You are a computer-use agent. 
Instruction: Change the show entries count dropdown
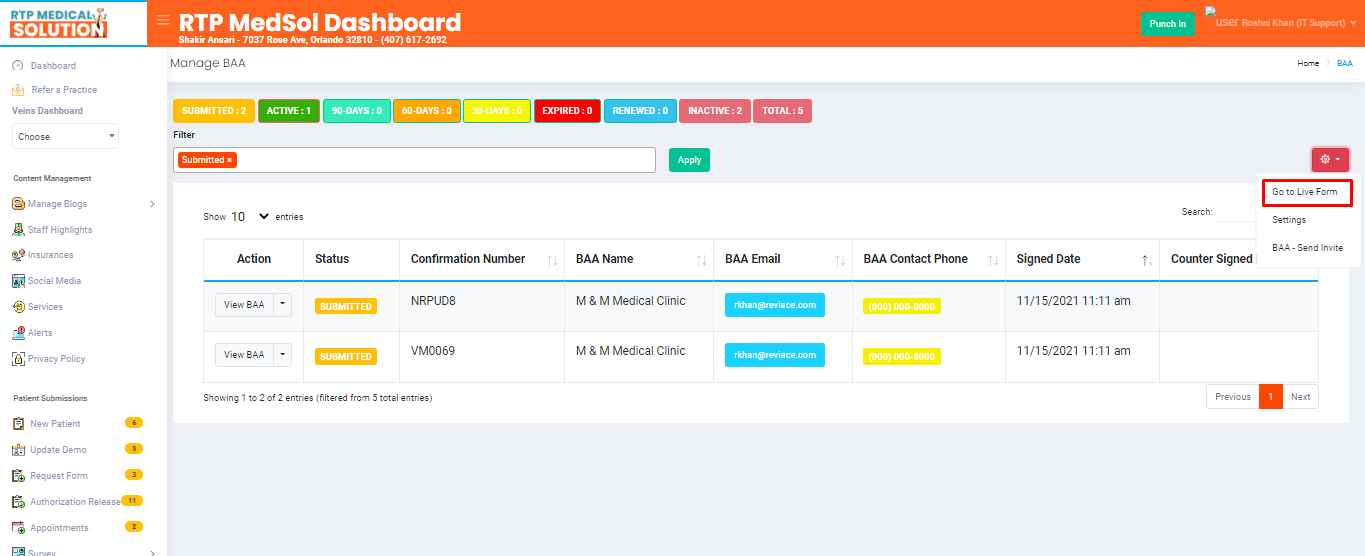tap(250, 216)
